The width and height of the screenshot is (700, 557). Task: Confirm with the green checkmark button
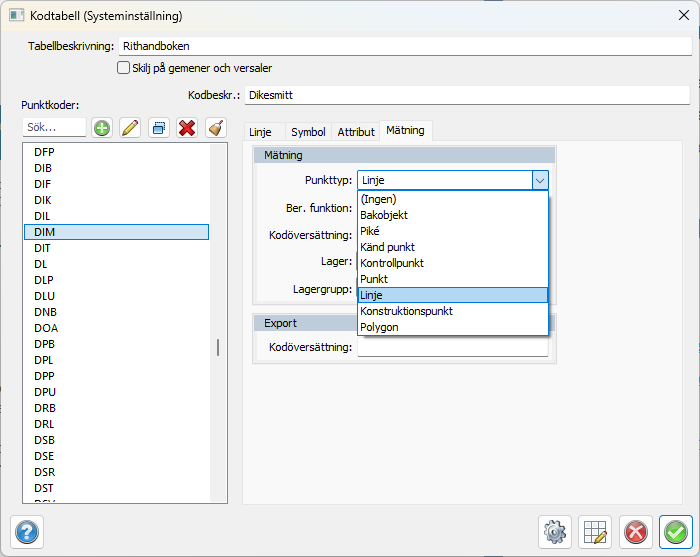click(676, 532)
